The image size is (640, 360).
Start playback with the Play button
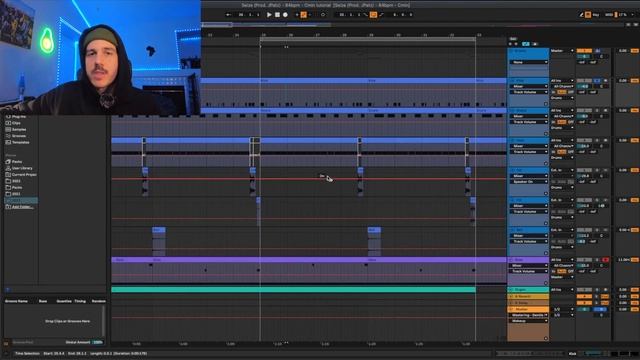269,15
